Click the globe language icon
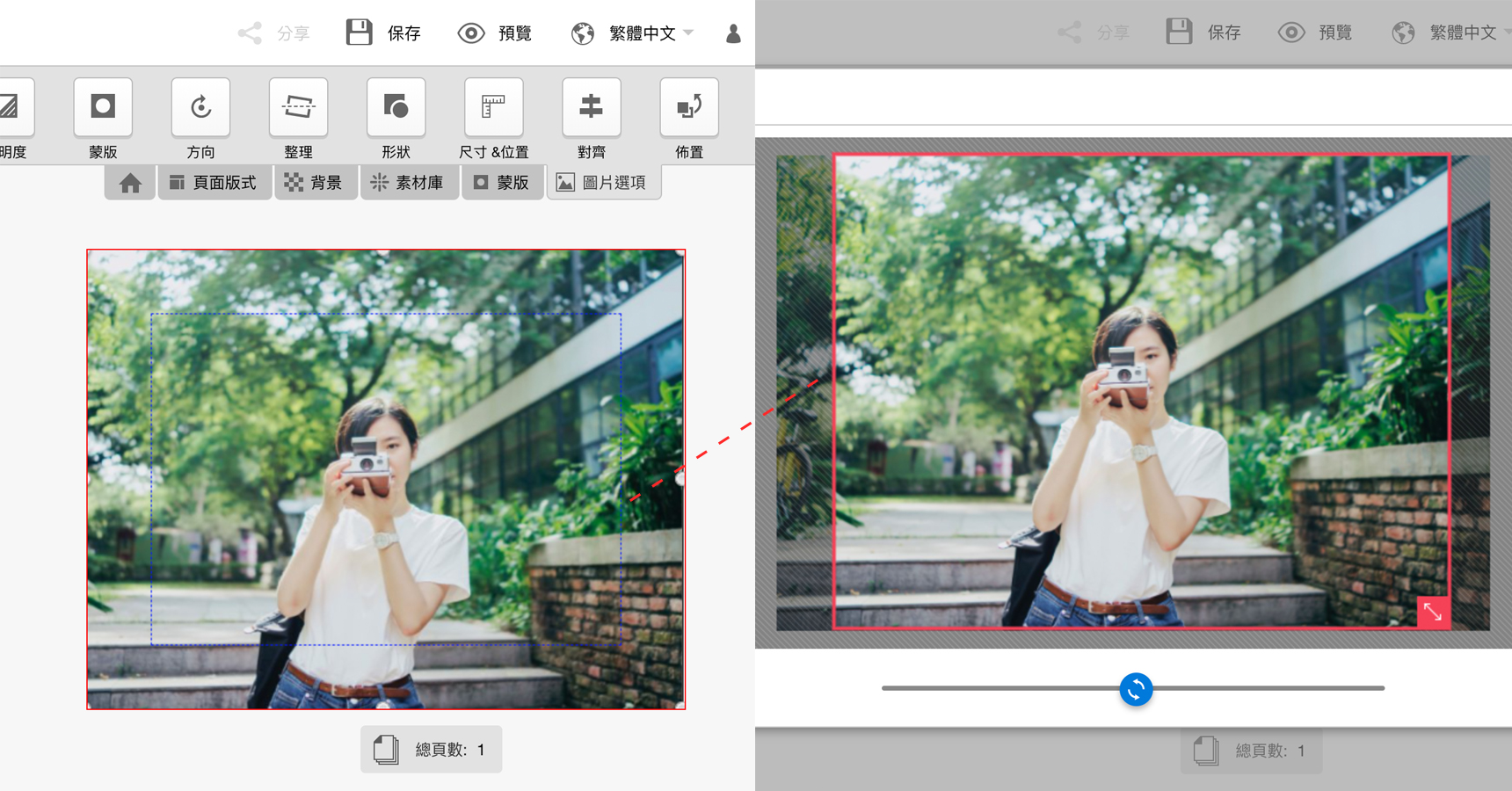The image size is (1512, 791). pos(582,33)
